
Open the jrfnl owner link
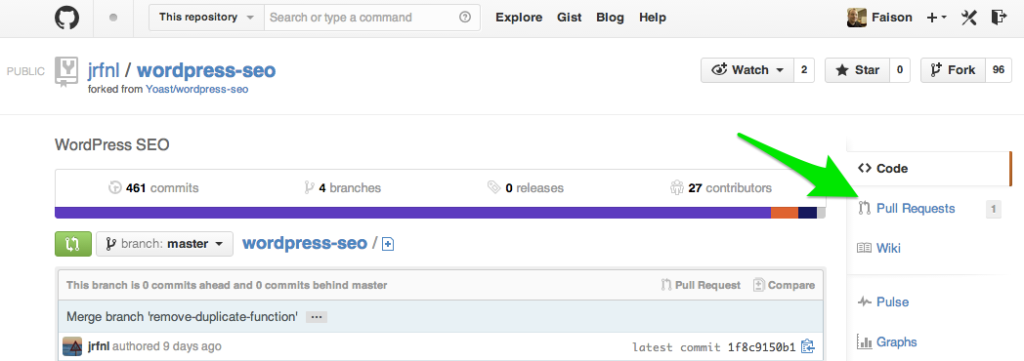pos(103,70)
